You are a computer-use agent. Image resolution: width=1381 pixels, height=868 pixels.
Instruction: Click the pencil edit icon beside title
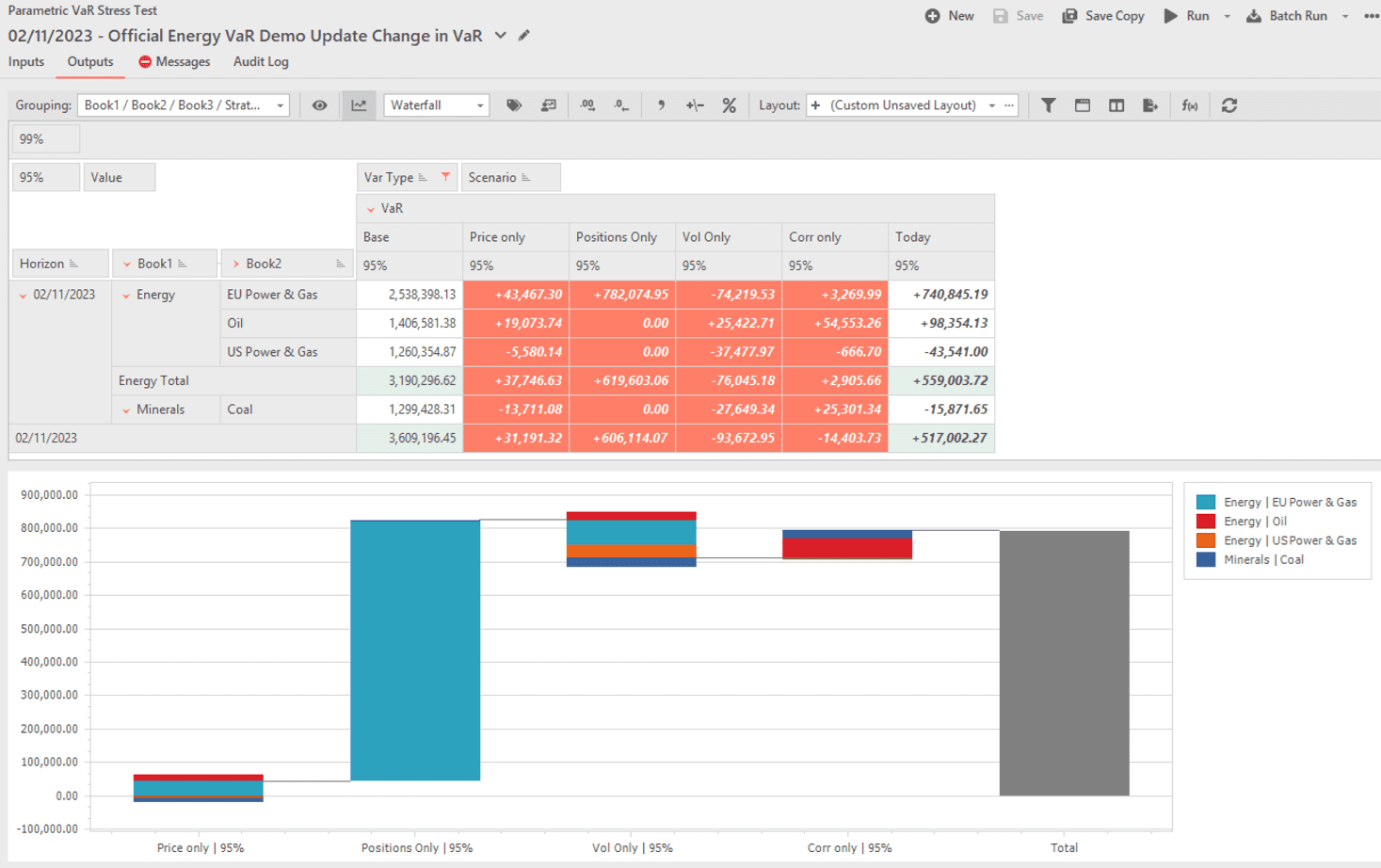coord(524,36)
